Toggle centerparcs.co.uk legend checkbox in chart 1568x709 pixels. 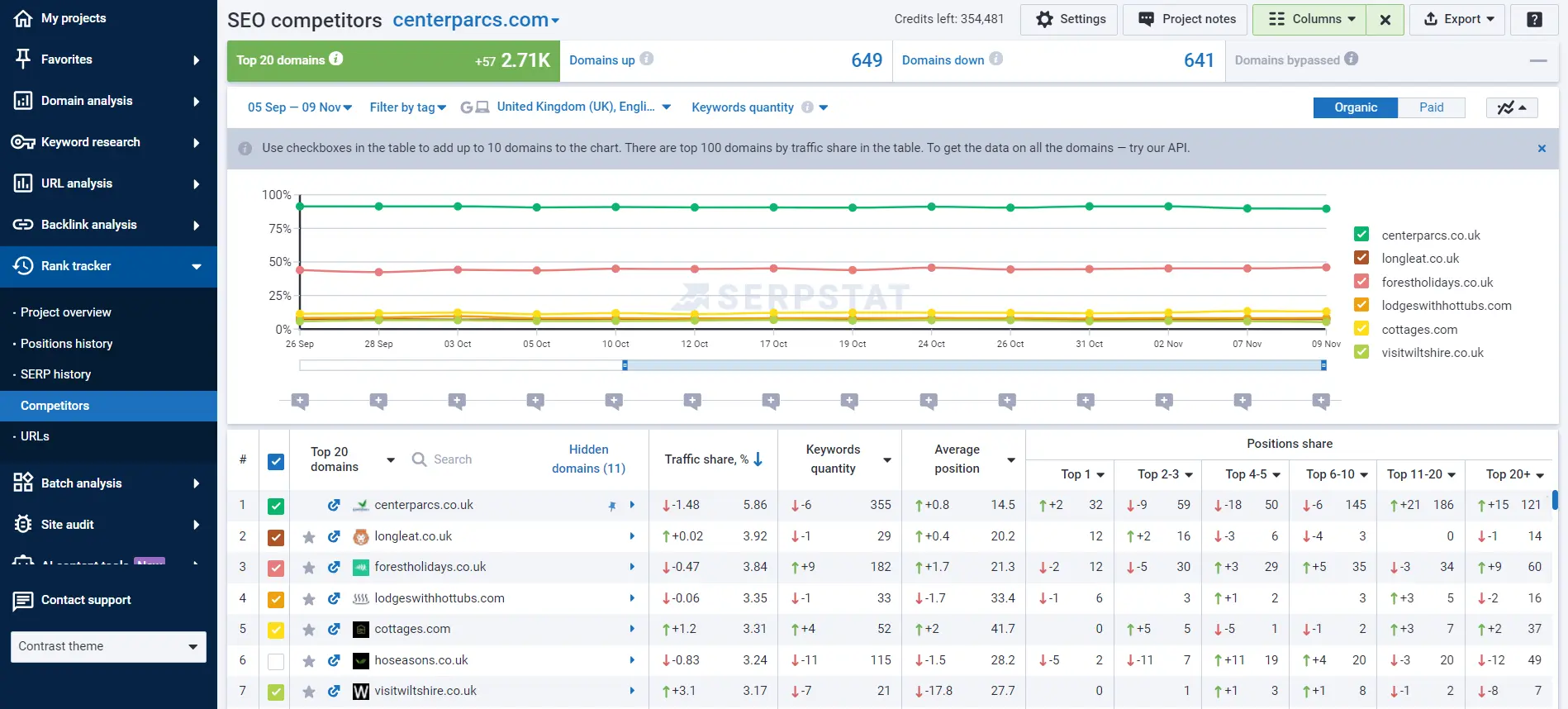tap(1361, 235)
